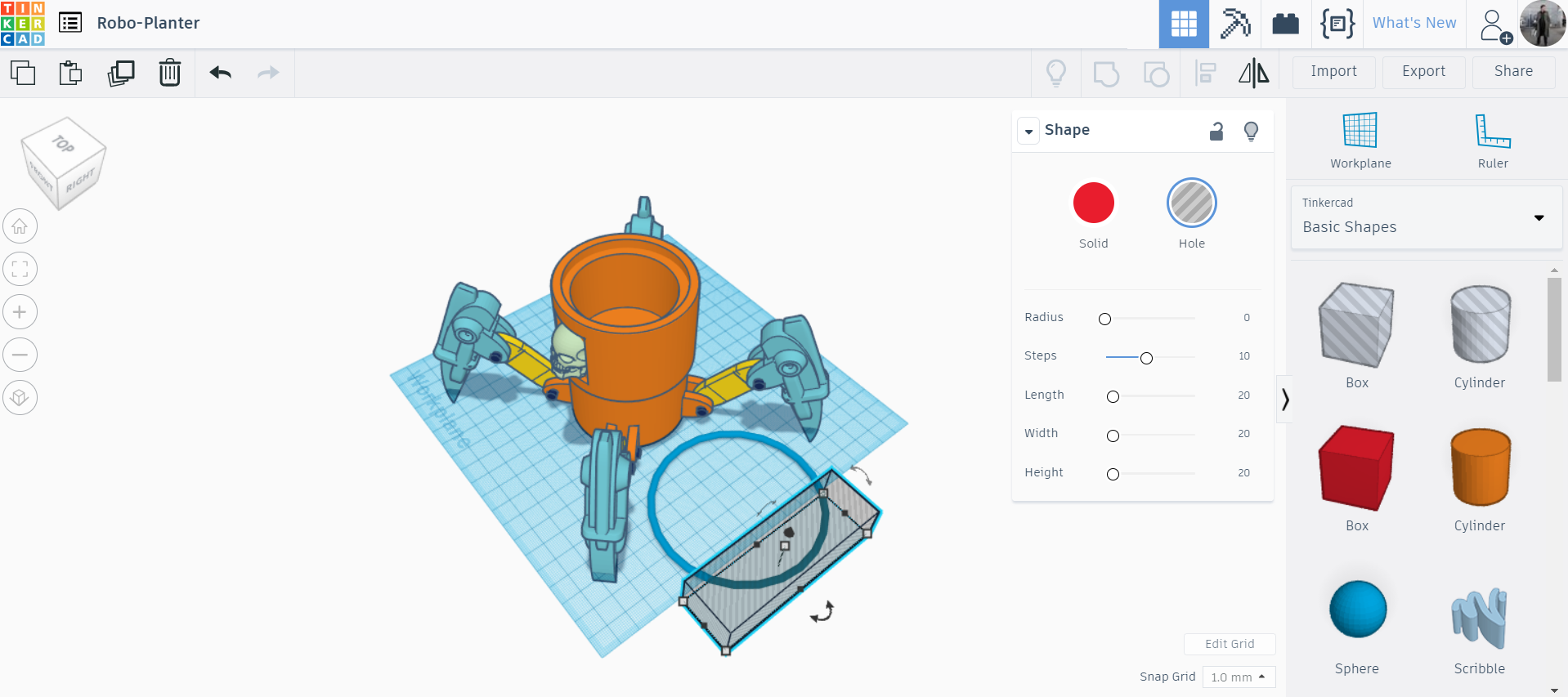This screenshot has height=697, width=1568.
Task: Set shape to Solid
Action: click(x=1094, y=203)
